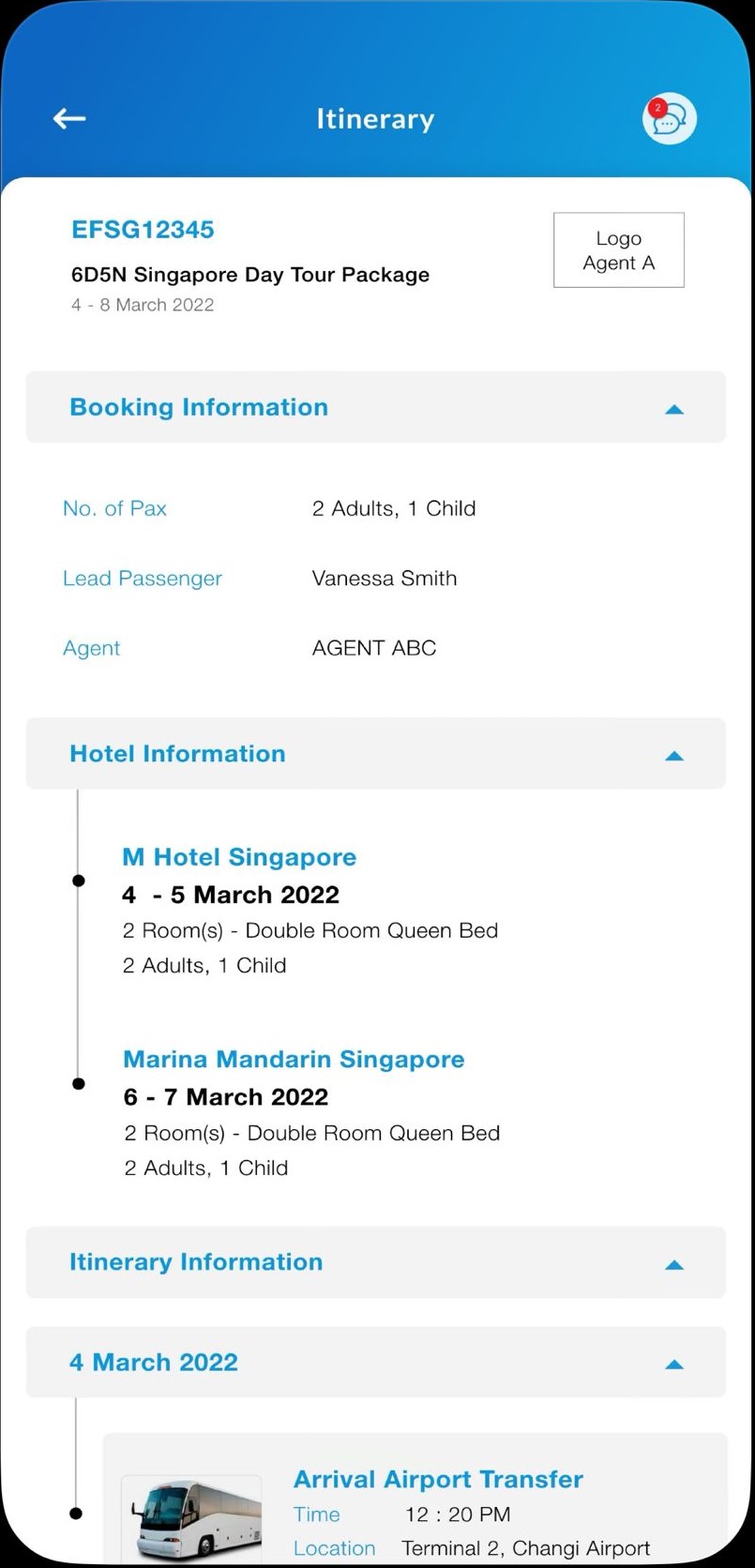Click the Itinerary Information header label
The height and width of the screenshot is (1568, 755).
[x=196, y=1262]
